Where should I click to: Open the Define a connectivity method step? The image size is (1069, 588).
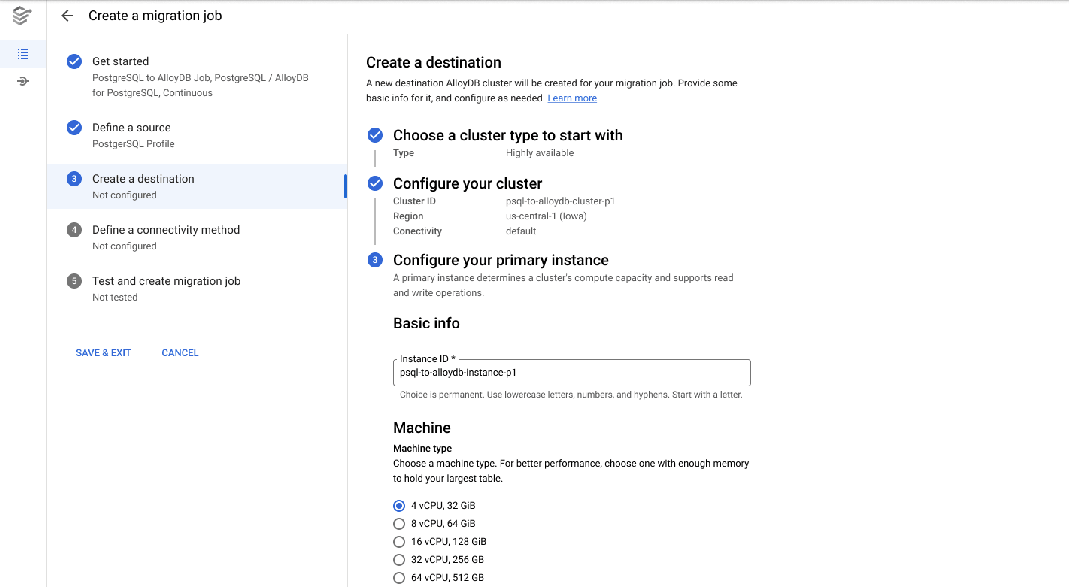tap(164, 229)
